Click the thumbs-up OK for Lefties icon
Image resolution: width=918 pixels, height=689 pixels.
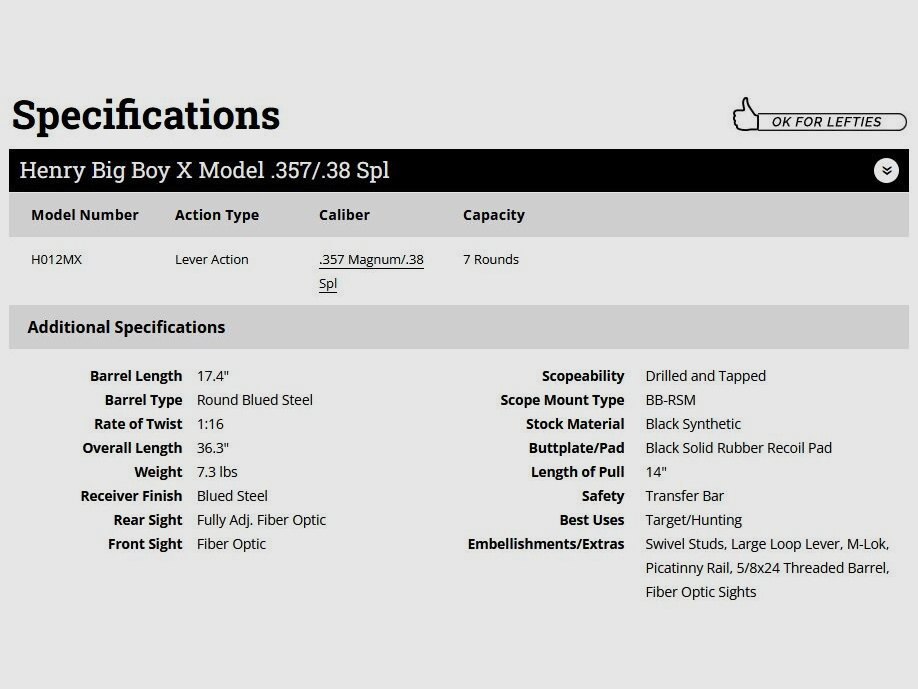point(746,115)
